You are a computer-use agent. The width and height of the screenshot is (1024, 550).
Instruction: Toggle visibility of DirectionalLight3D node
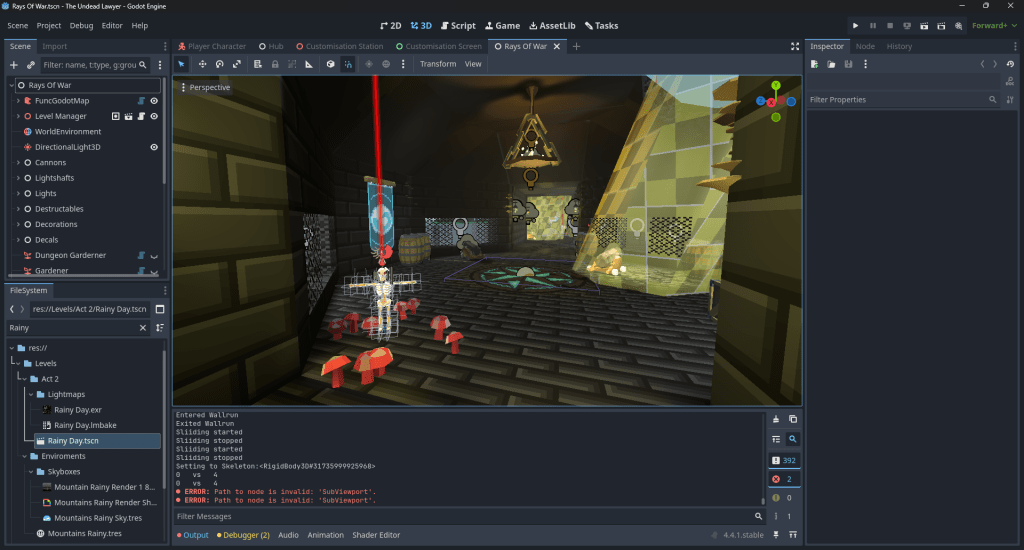click(155, 147)
